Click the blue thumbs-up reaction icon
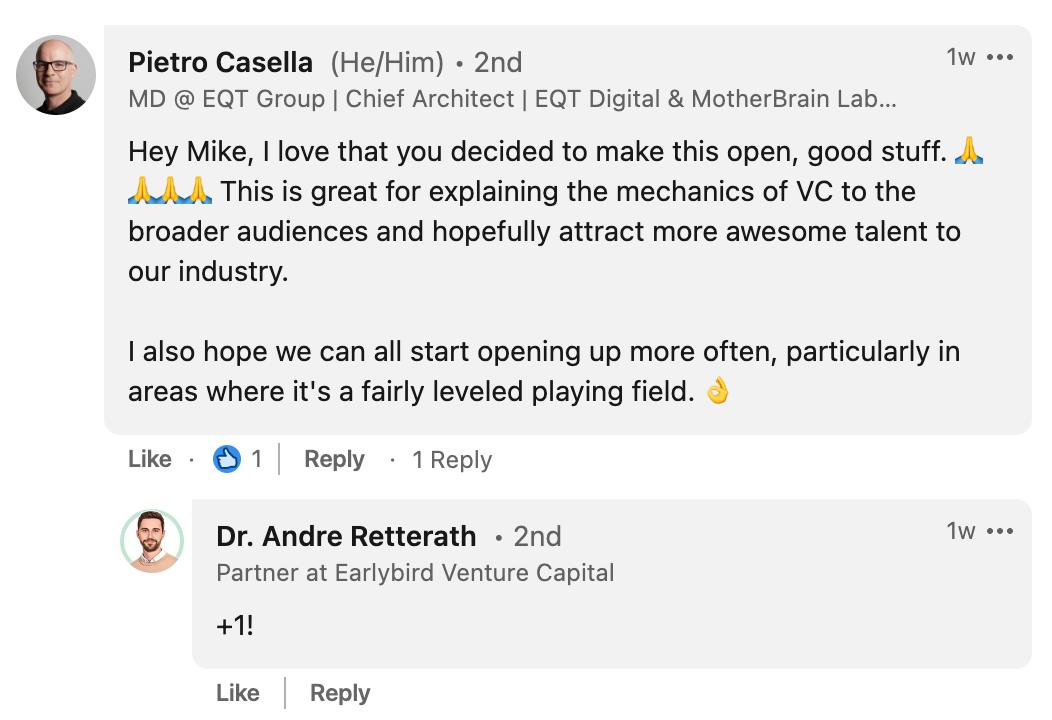Screen dimensions: 1052x720 coord(227,460)
